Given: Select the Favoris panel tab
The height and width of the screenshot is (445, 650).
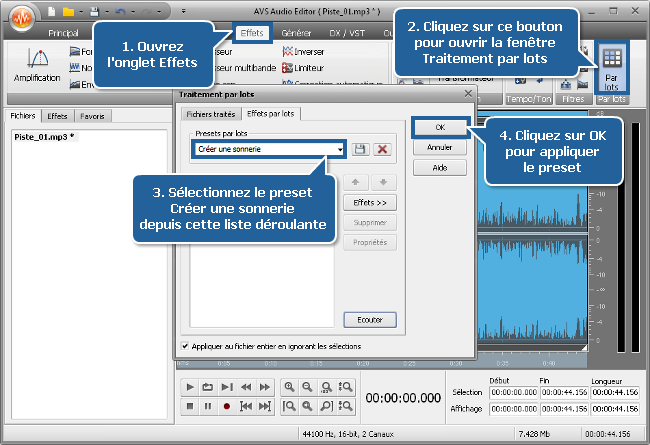Looking at the screenshot, I should click(92, 116).
